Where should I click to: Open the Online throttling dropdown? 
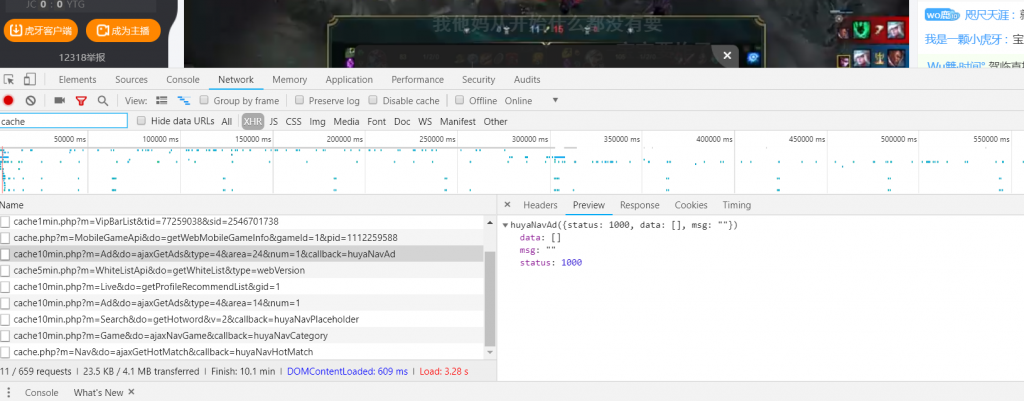pyautogui.click(x=555, y=101)
